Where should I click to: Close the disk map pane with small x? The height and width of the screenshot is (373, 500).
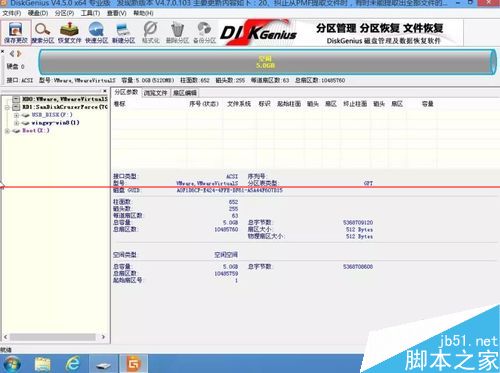[x=2, y=52]
